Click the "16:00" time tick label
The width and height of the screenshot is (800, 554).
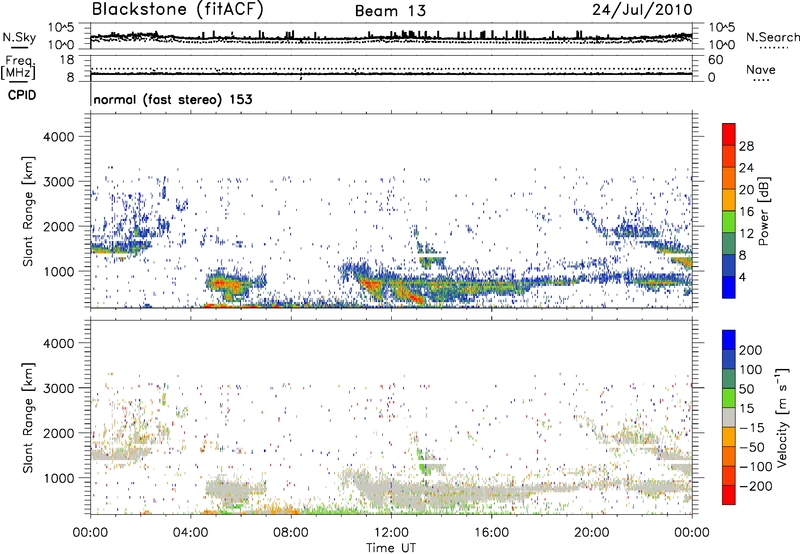click(491, 533)
